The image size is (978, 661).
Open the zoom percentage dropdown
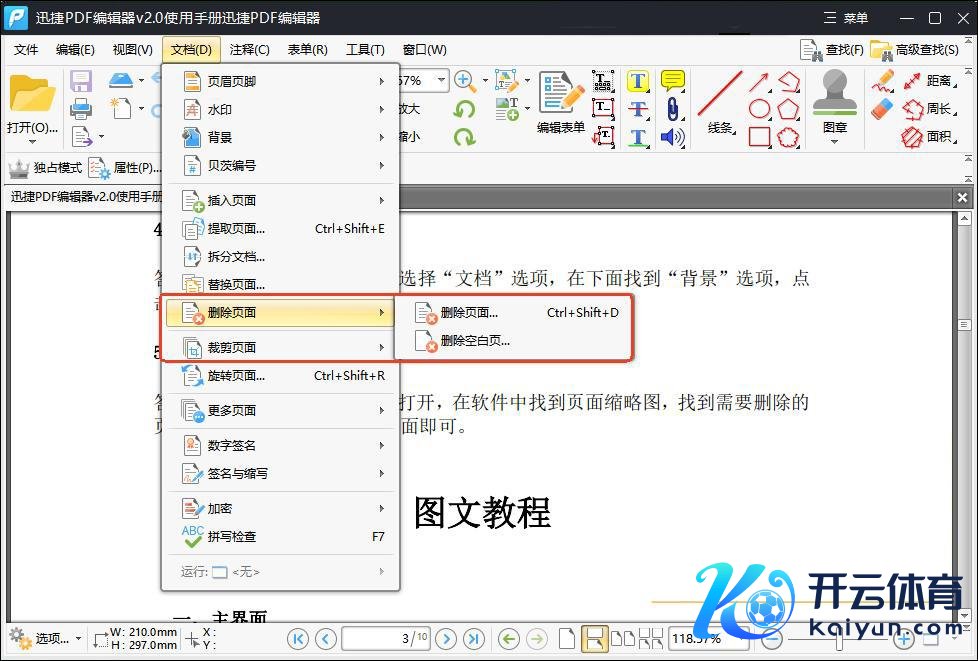(441, 81)
